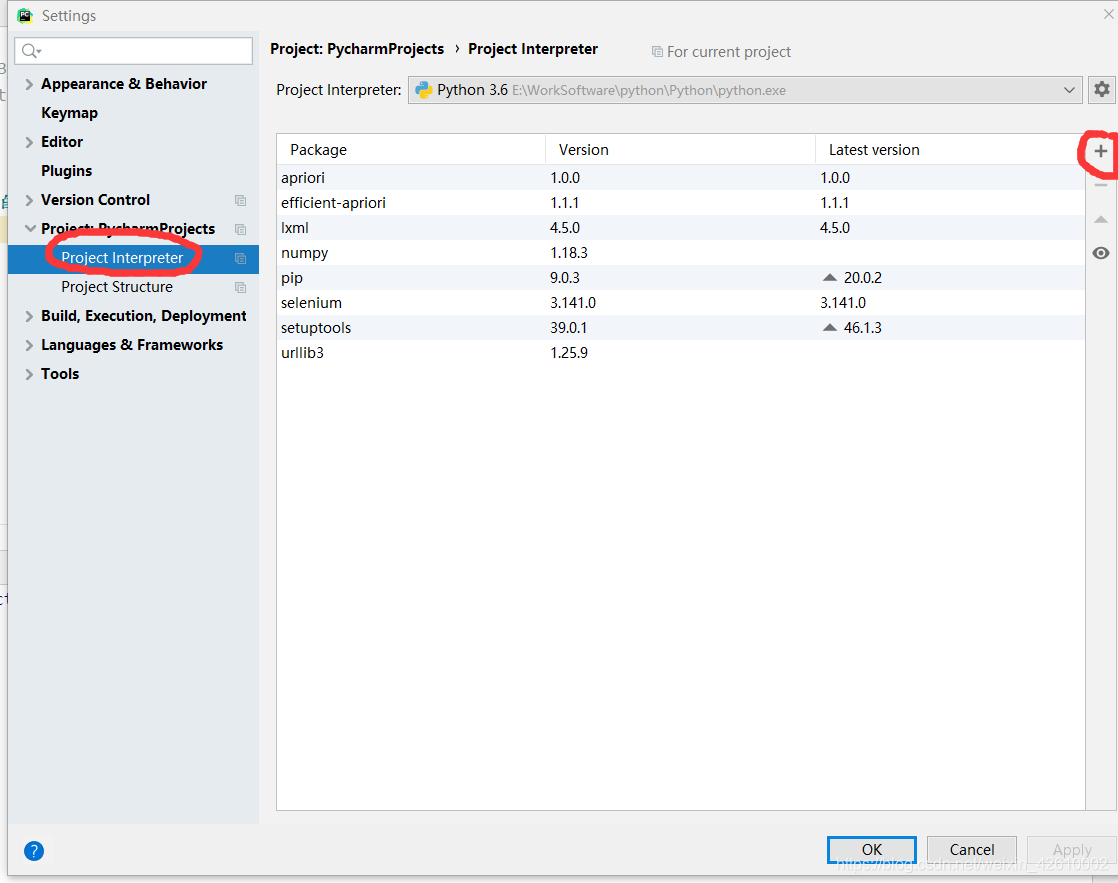
Task: Expand the Tools section
Action: (29, 374)
